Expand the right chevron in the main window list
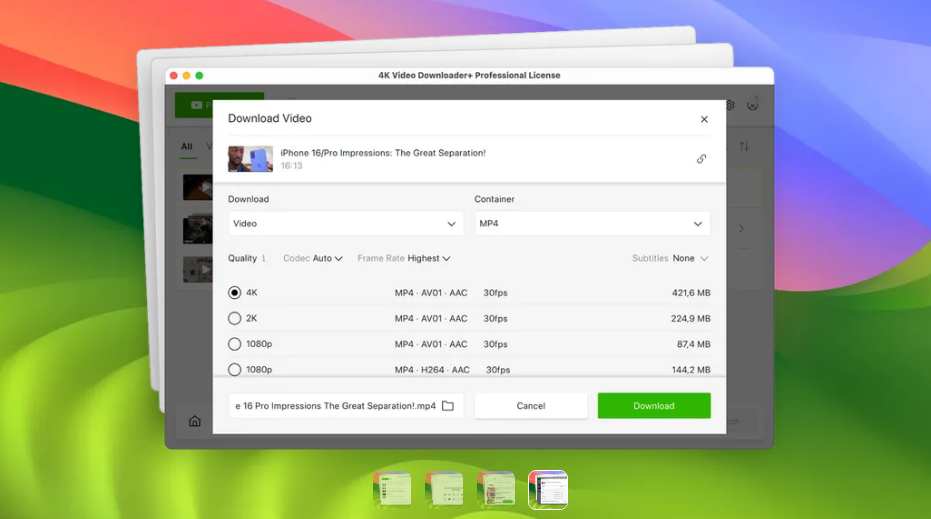Image resolution: width=931 pixels, height=519 pixels. tap(742, 229)
